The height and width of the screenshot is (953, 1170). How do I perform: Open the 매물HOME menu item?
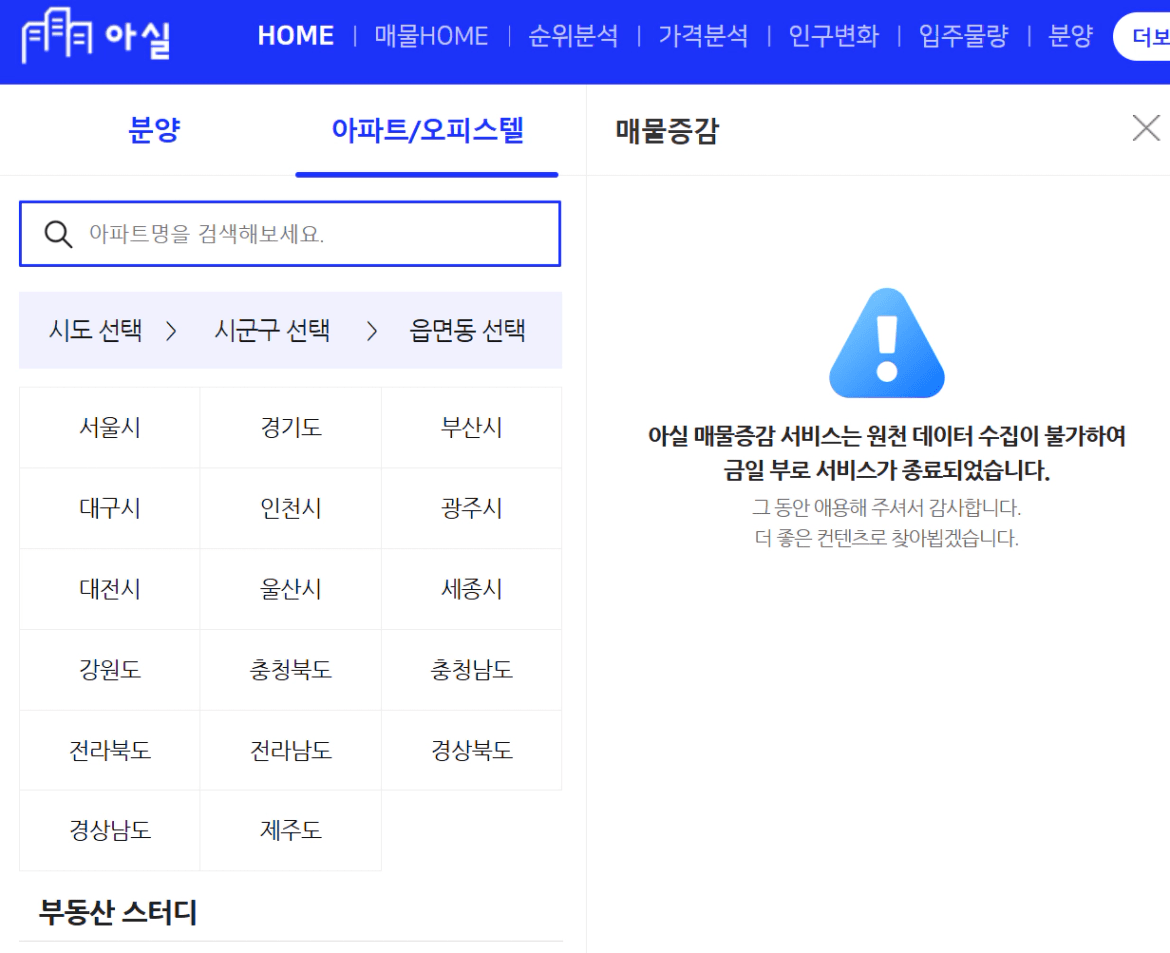[431, 36]
